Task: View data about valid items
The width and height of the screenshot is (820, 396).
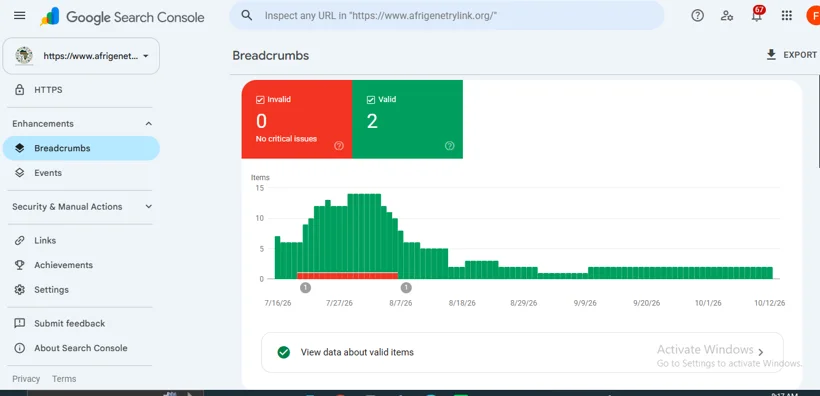Action: pyautogui.click(x=522, y=353)
